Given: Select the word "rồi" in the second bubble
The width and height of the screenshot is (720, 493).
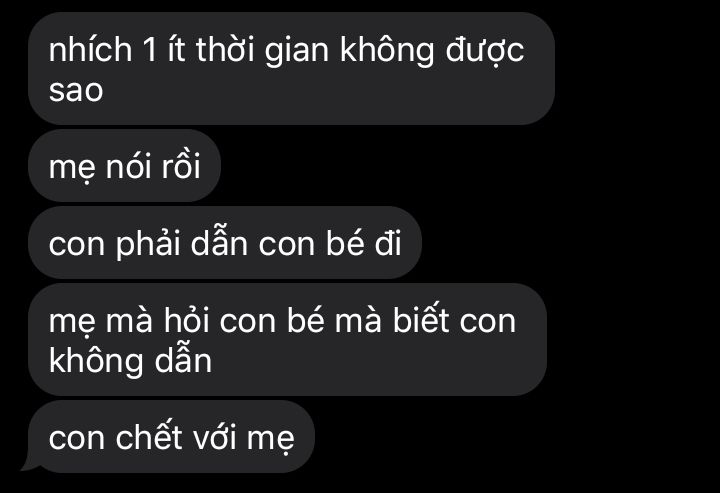Looking at the screenshot, I should coord(181,165).
